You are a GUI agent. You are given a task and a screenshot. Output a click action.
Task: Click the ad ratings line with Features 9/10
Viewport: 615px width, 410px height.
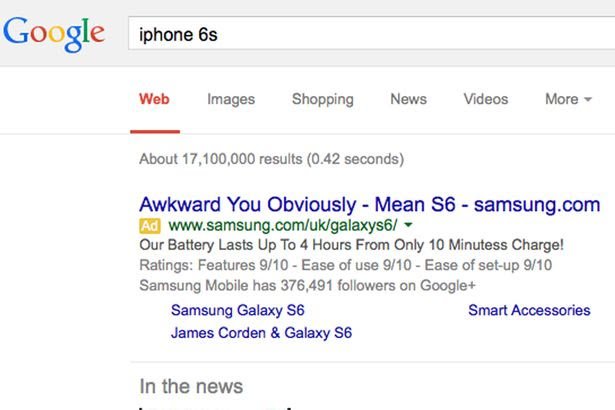coord(346,265)
